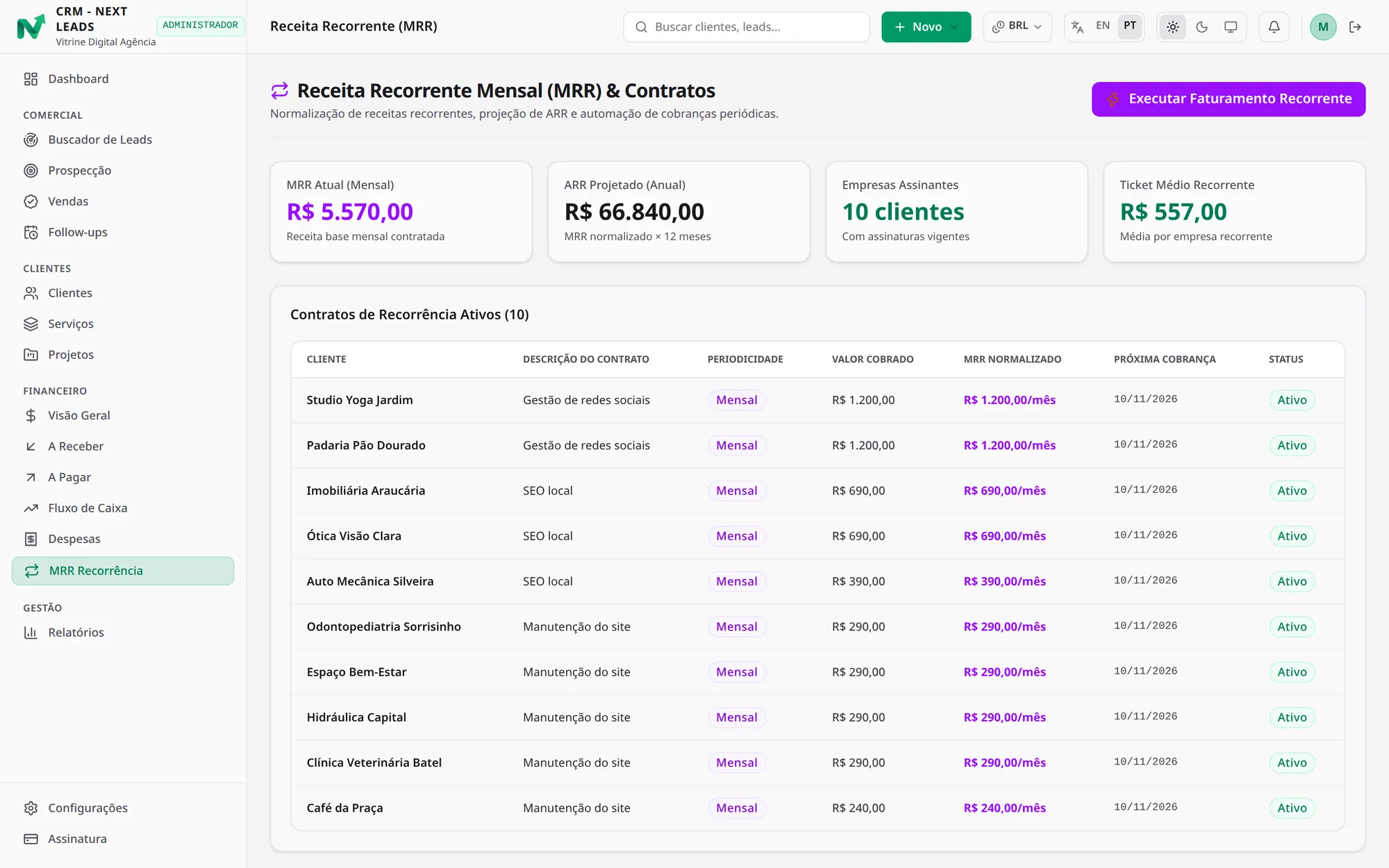Click the Projetos folder icon
This screenshot has width=1389, height=868.
pyautogui.click(x=31, y=355)
